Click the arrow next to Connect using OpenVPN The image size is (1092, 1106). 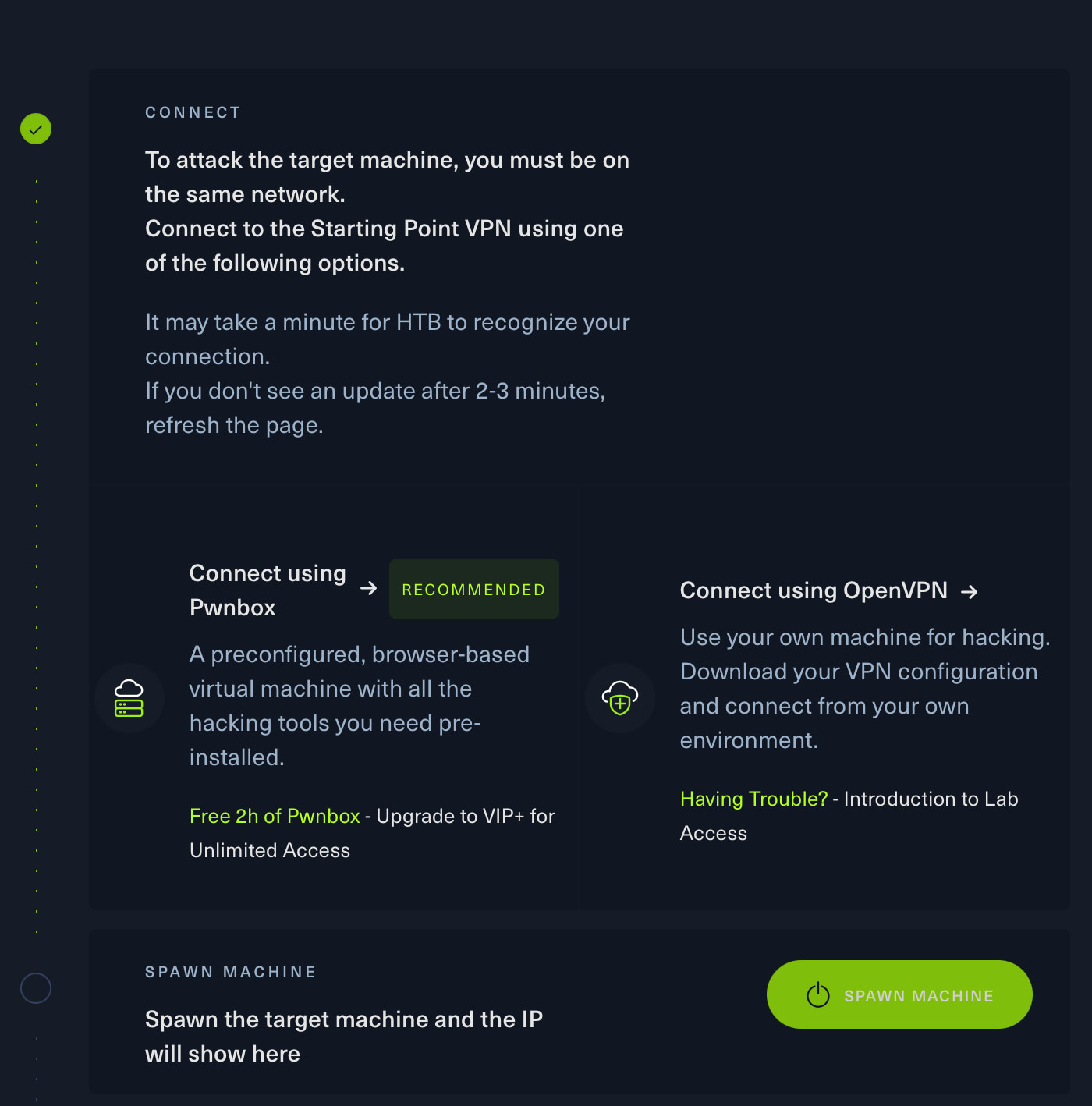tap(970, 592)
